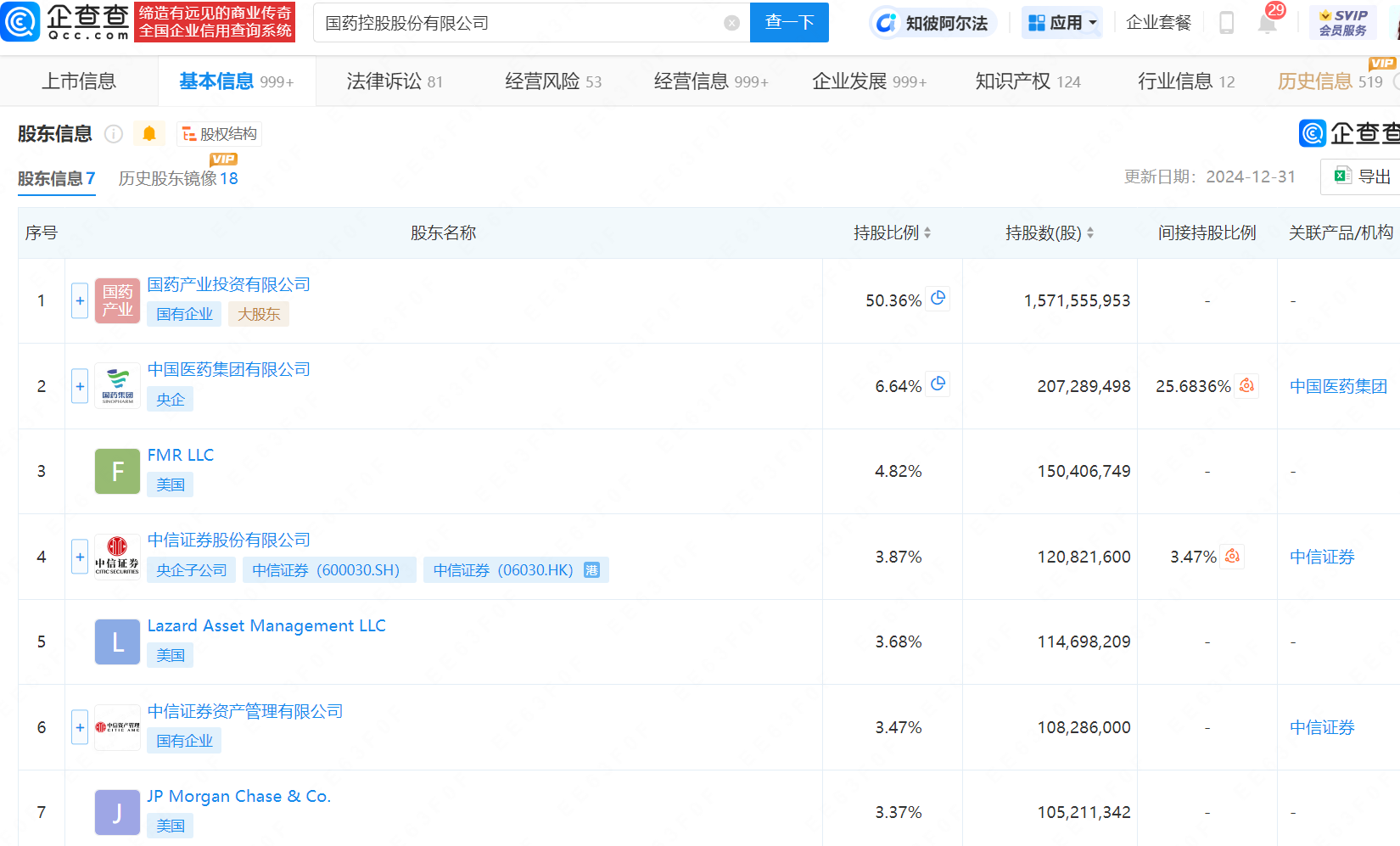
Task: Open 国药产业投资有限公司 company link
Action: (x=229, y=284)
